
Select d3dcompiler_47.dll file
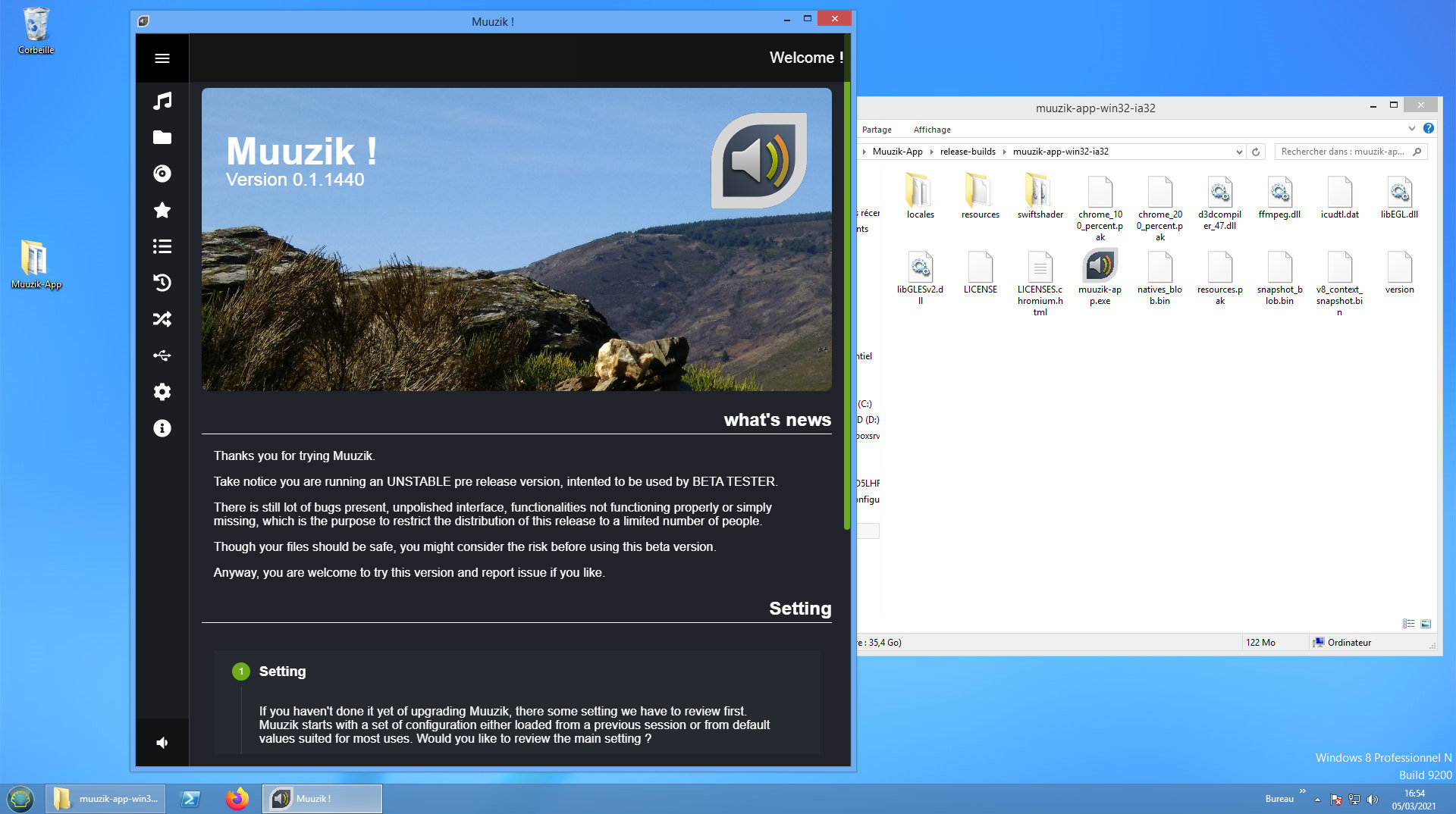point(1219,202)
